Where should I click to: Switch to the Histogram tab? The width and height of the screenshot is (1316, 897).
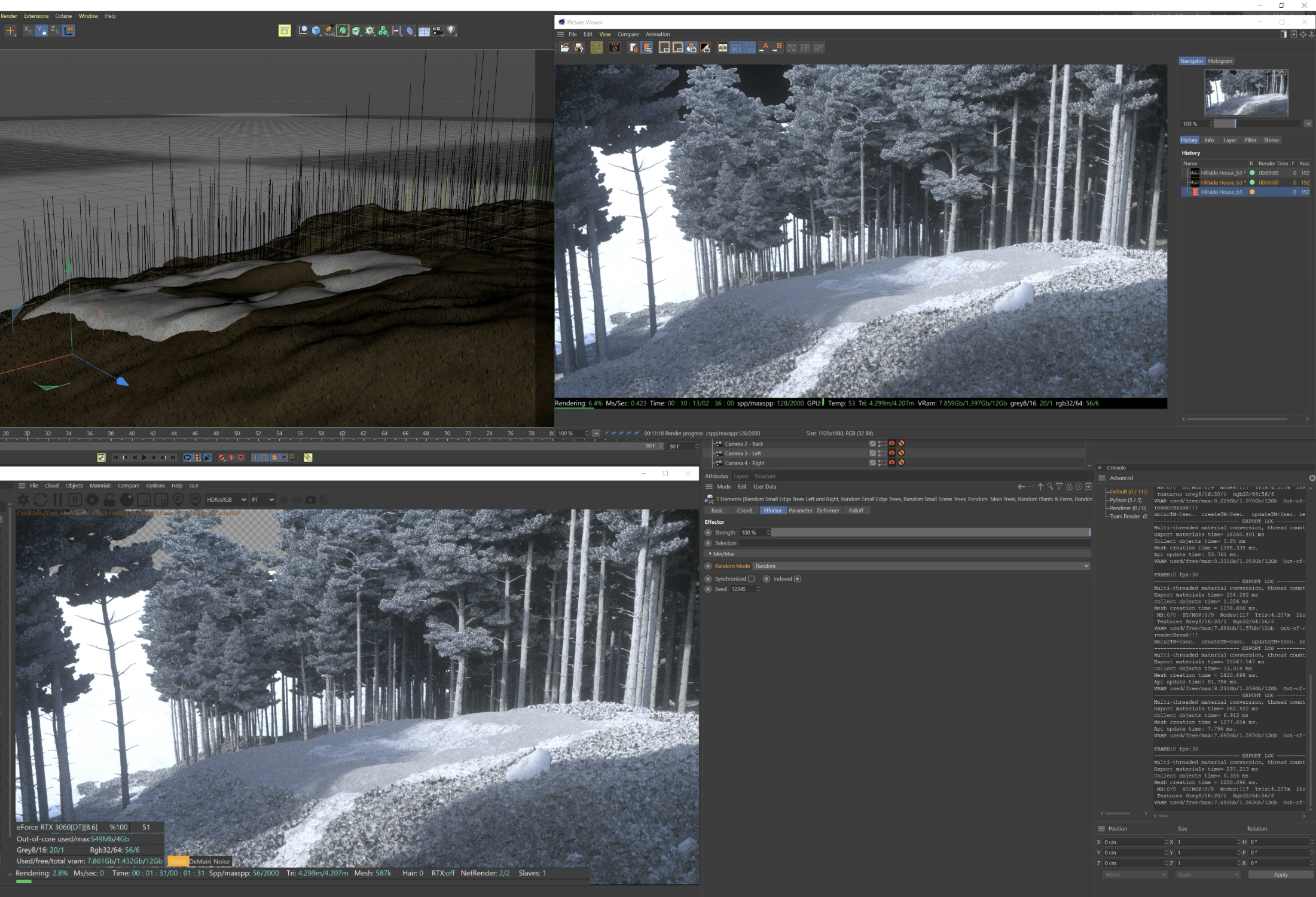point(1220,61)
